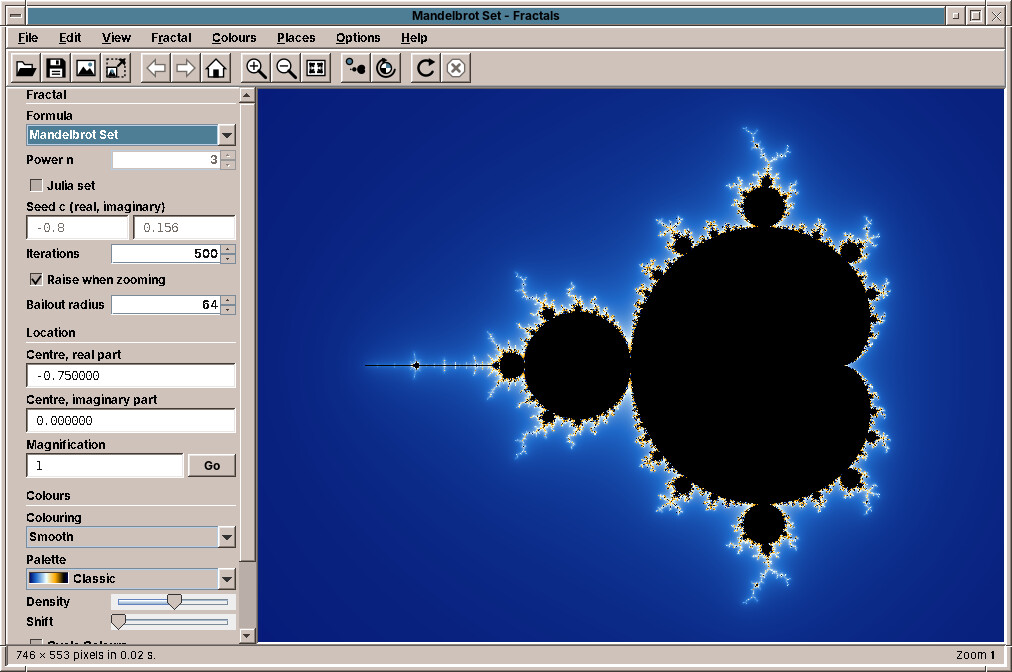Image resolution: width=1012 pixels, height=672 pixels.
Task: Click the Redraw circular arrow icon
Action: click(425, 68)
